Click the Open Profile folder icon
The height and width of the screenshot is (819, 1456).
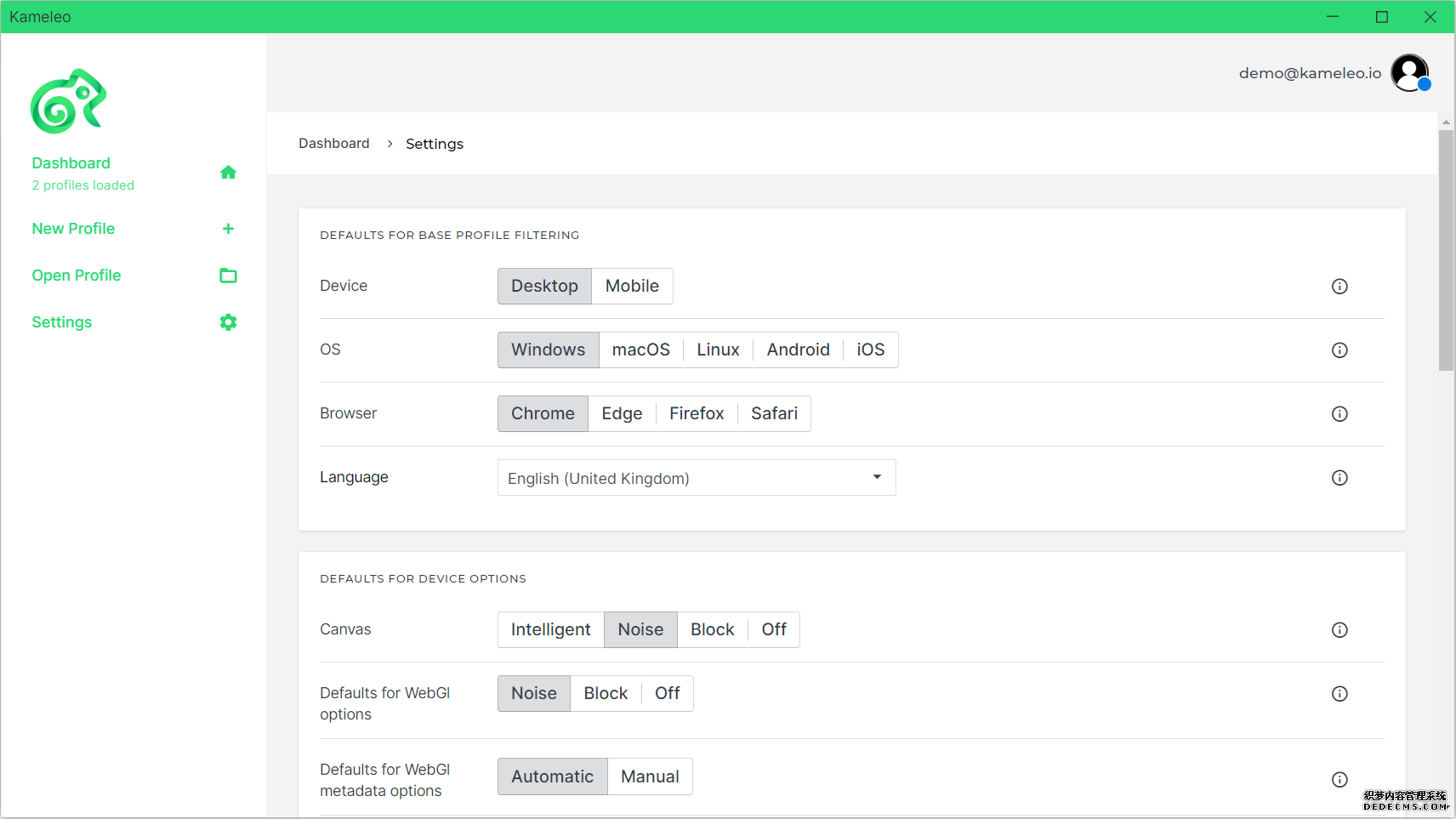tap(228, 276)
